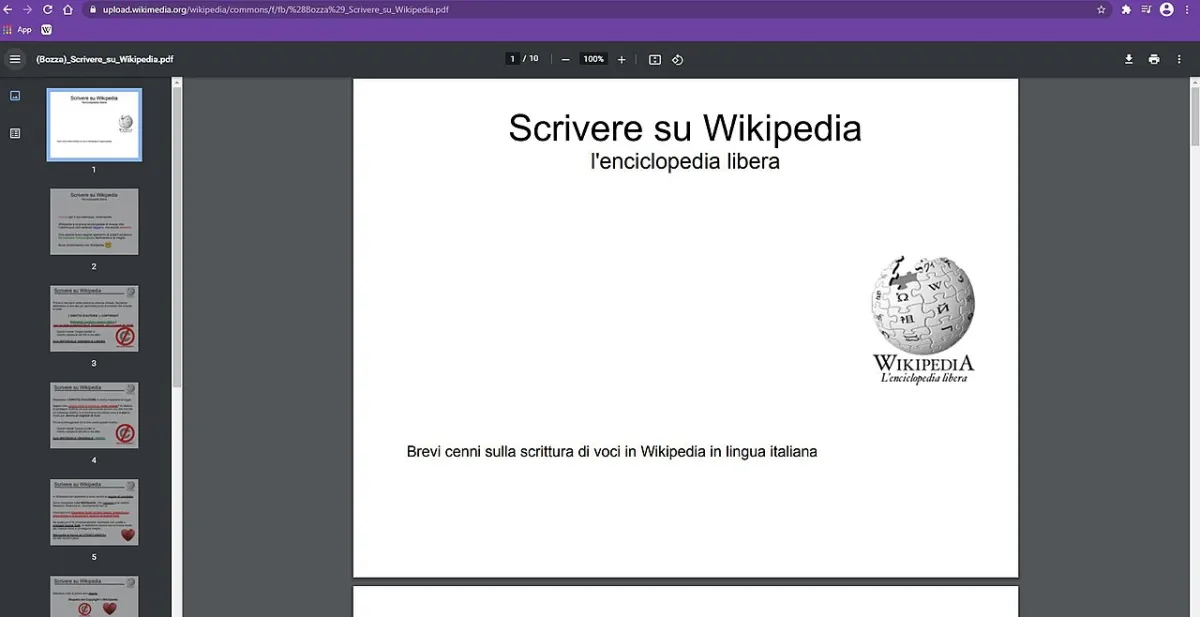
Task: Open the PDF viewer more actions menu
Action: pyautogui.click(x=1179, y=59)
